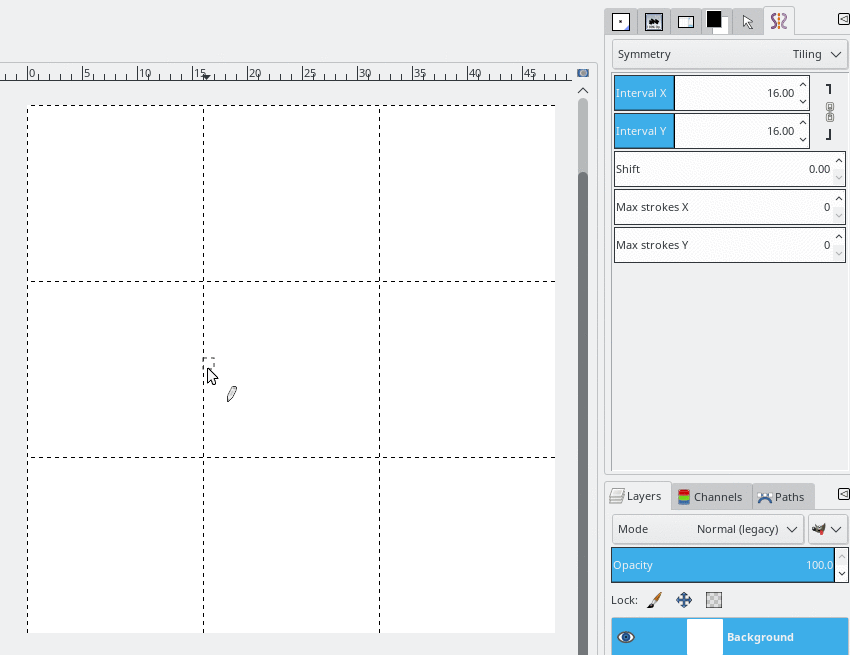Open the dock tab with small window icon

coord(685,22)
